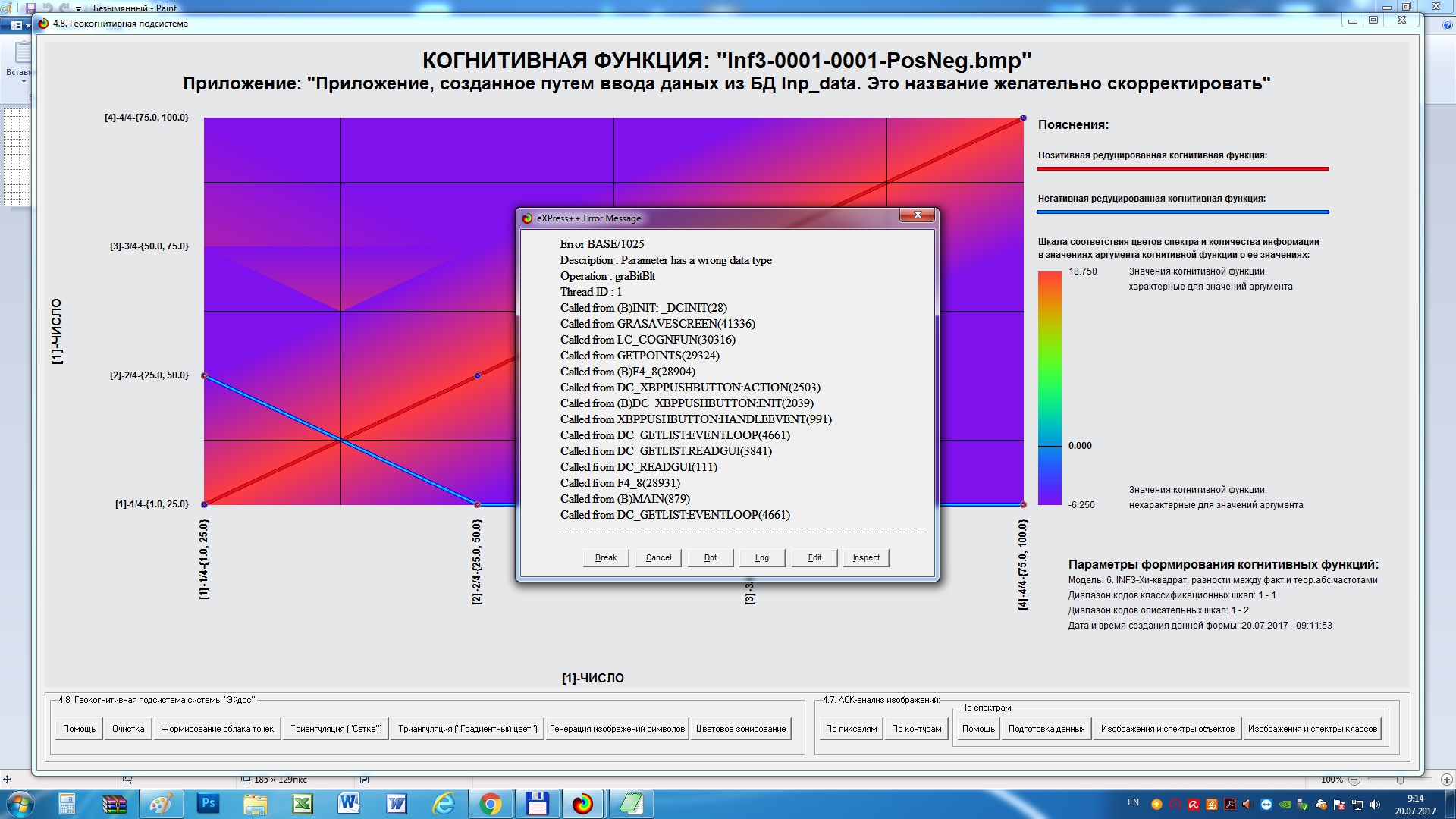This screenshot has height=819, width=1456.
Task: Open the Paint quick access customize dropdown arrow
Action: (x=78, y=9)
